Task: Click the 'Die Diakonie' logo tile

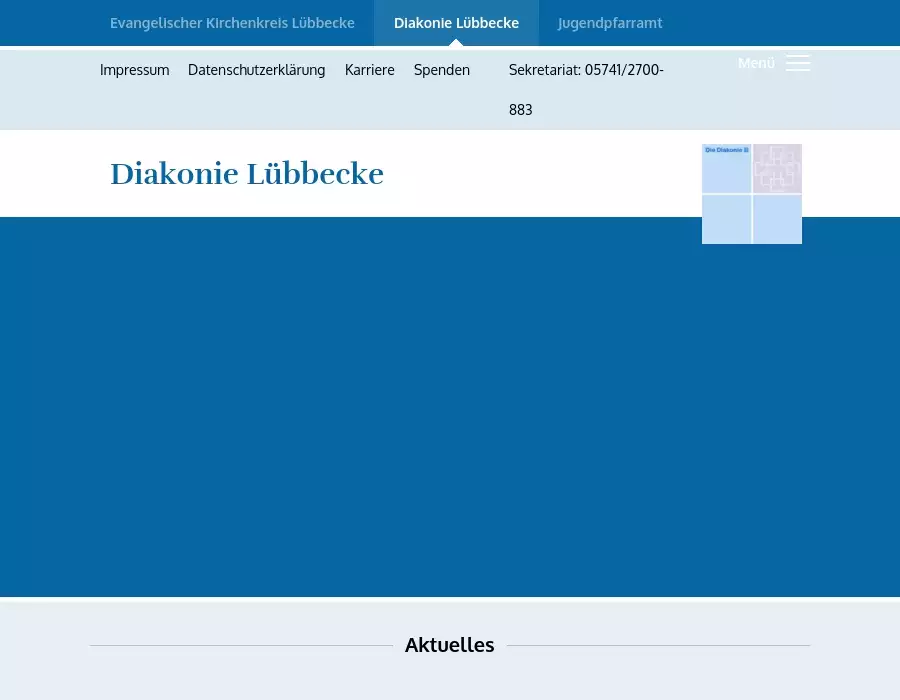Action: [726, 168]
